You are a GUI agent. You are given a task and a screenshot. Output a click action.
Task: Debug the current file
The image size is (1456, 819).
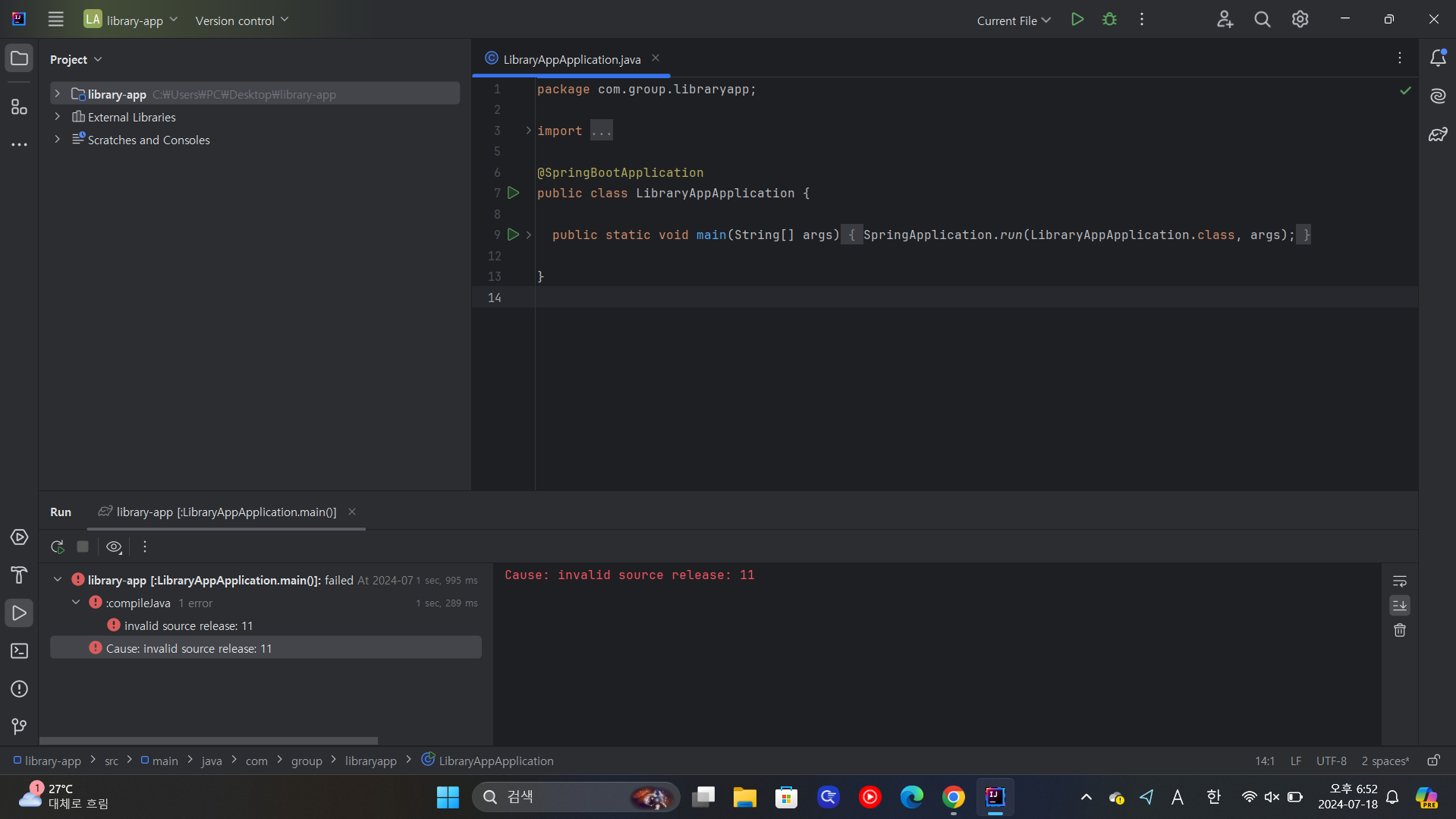(x=1109, y=20)
